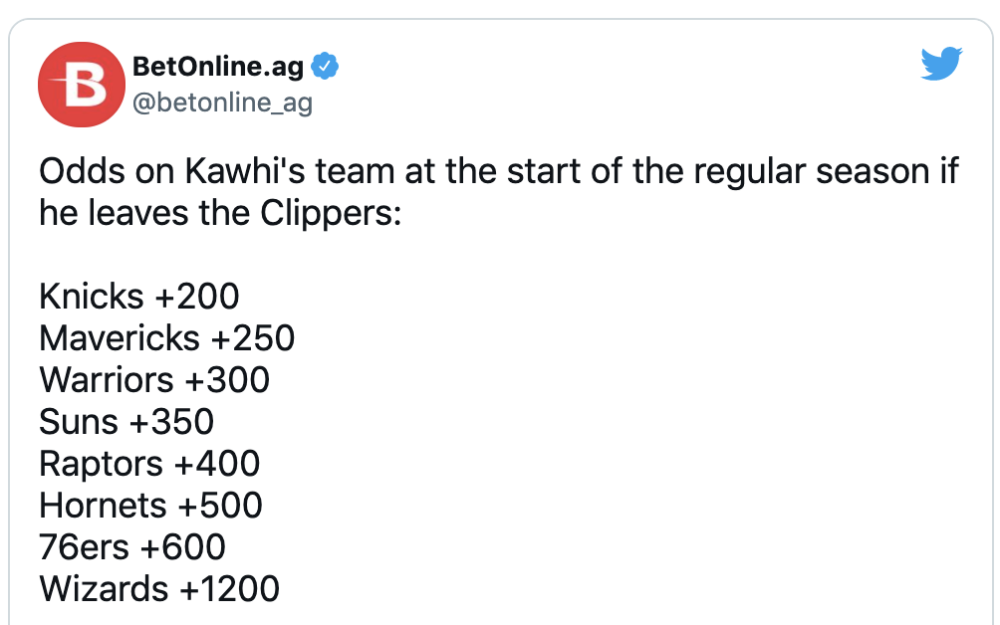
Task: Click the red BetOnline B profile avatar
Action: coord(82,85)
